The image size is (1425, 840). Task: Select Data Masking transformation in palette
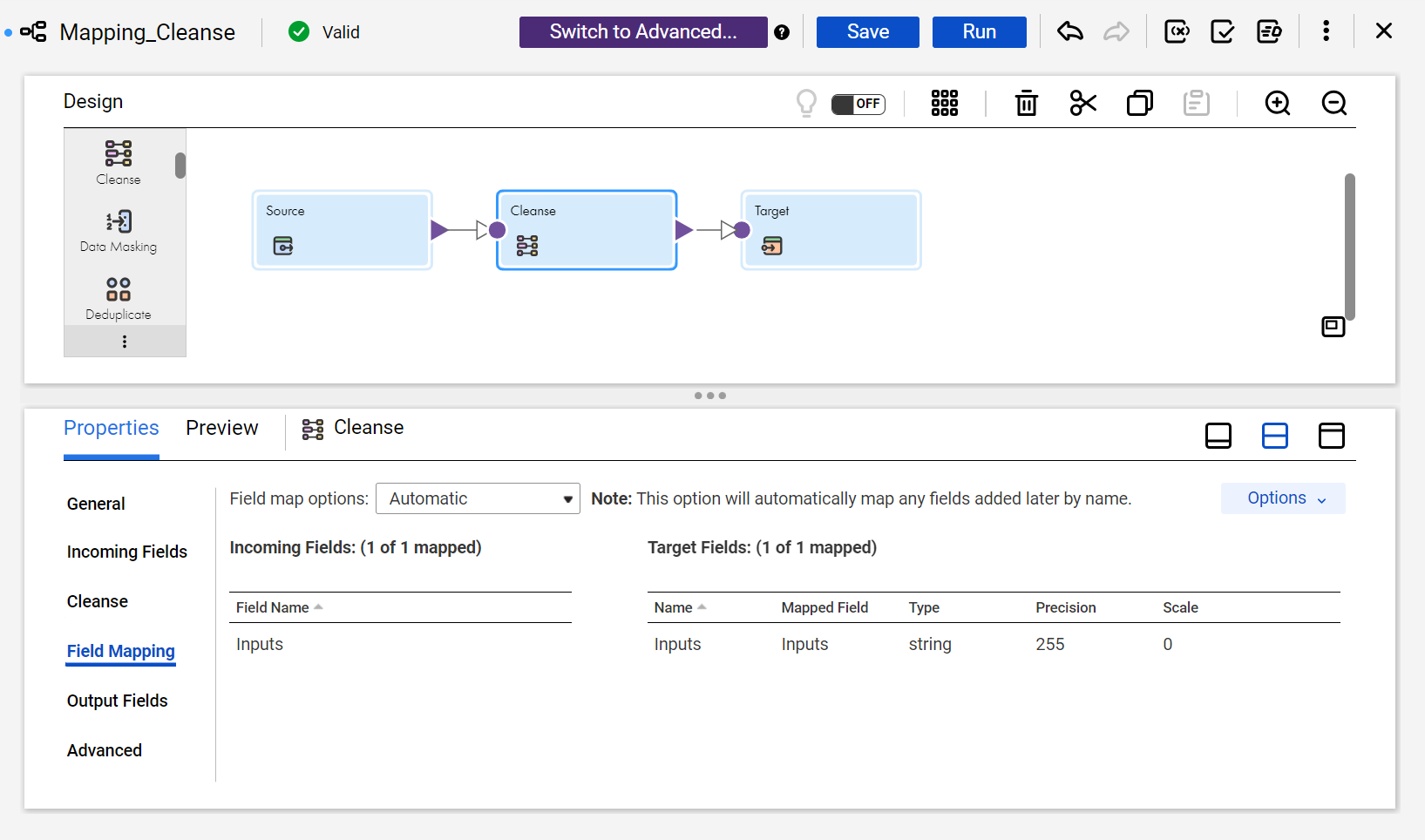[x=119, y=231]
